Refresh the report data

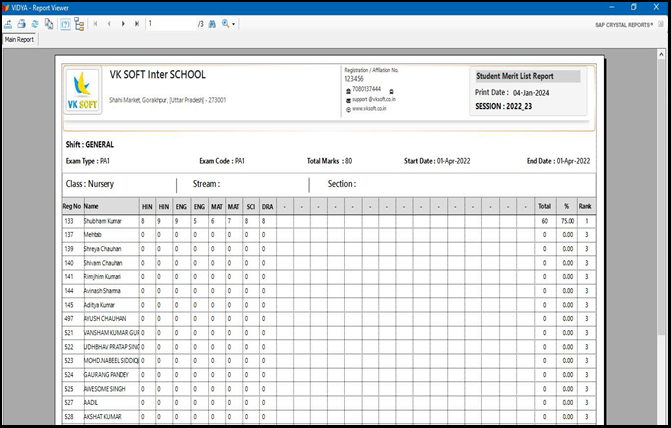35,24
